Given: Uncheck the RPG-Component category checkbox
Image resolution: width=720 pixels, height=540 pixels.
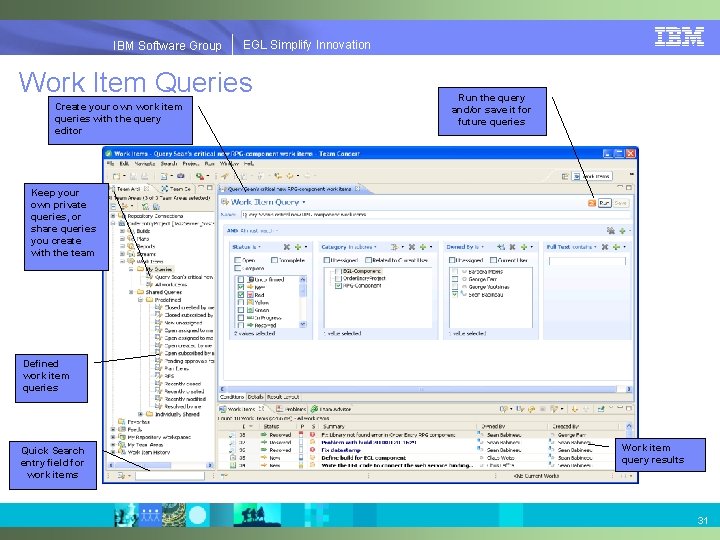Looking at the screenshot, I should coord(338,286).
